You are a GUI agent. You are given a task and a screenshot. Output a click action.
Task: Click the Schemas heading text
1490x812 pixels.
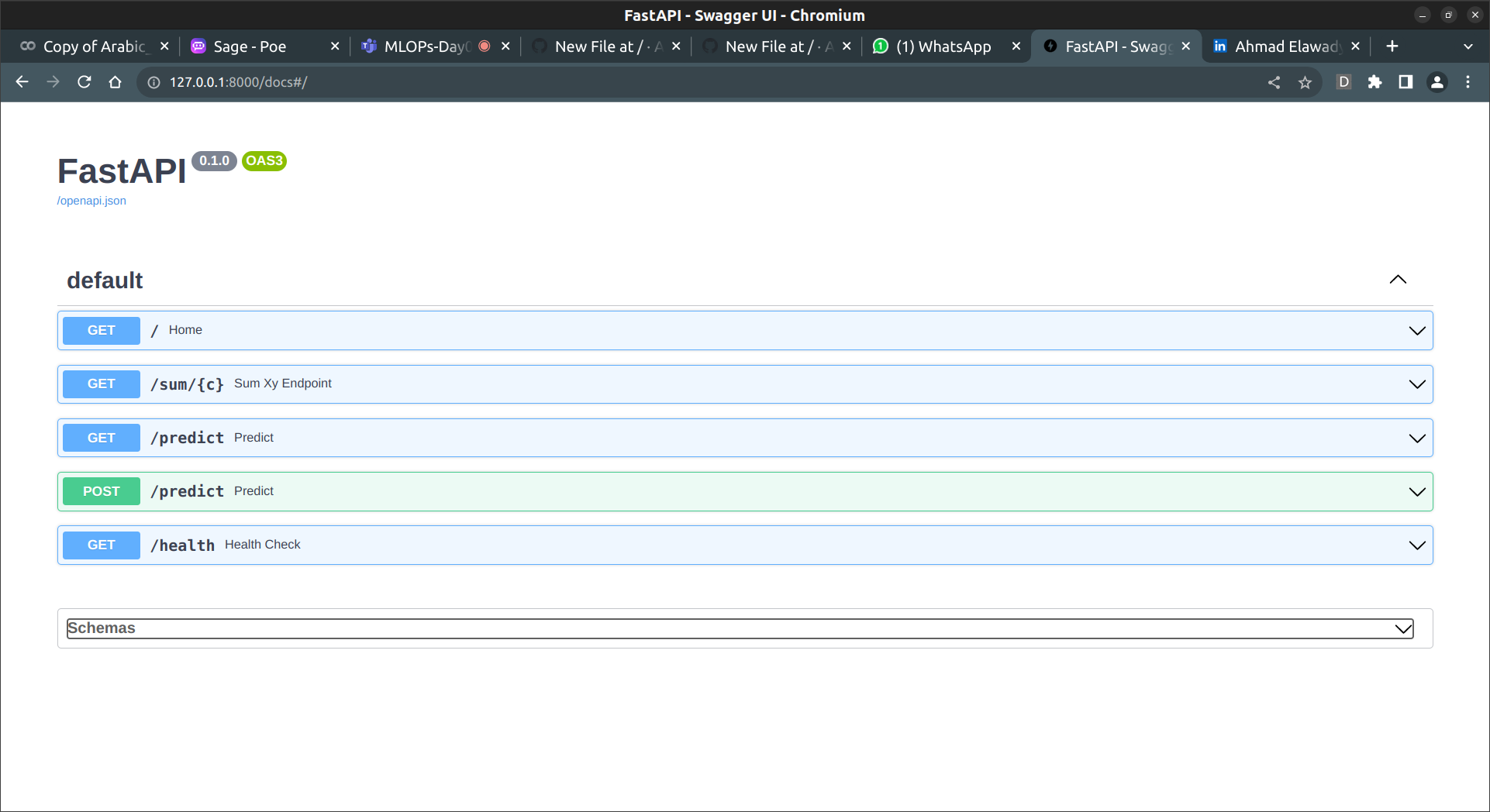point(102,628)
